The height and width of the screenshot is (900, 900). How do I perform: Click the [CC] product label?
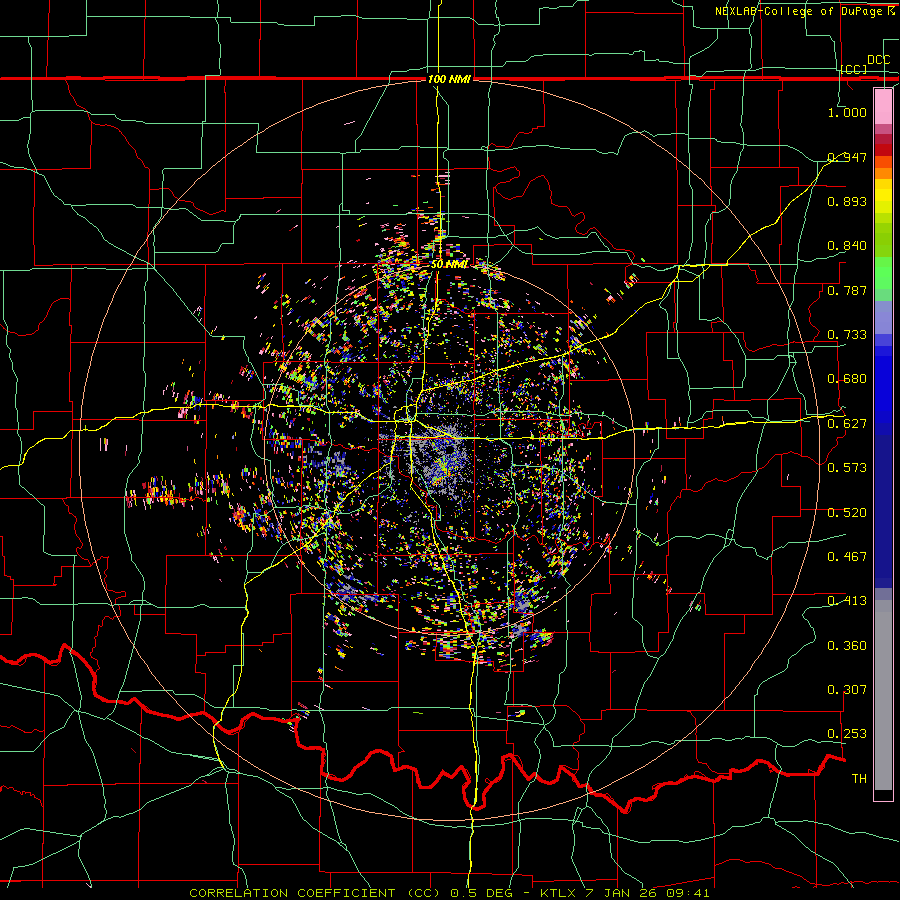pyautogui.click(x=854, y=69)
